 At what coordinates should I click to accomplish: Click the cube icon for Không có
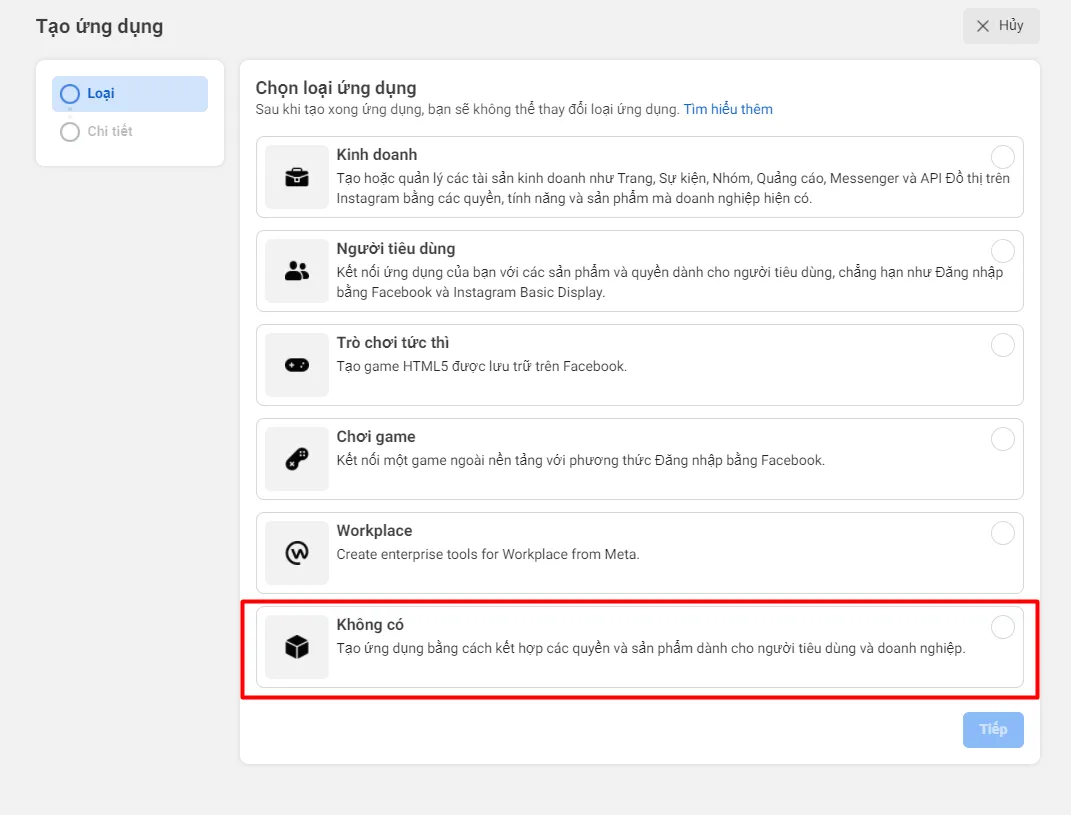(296, 646)
